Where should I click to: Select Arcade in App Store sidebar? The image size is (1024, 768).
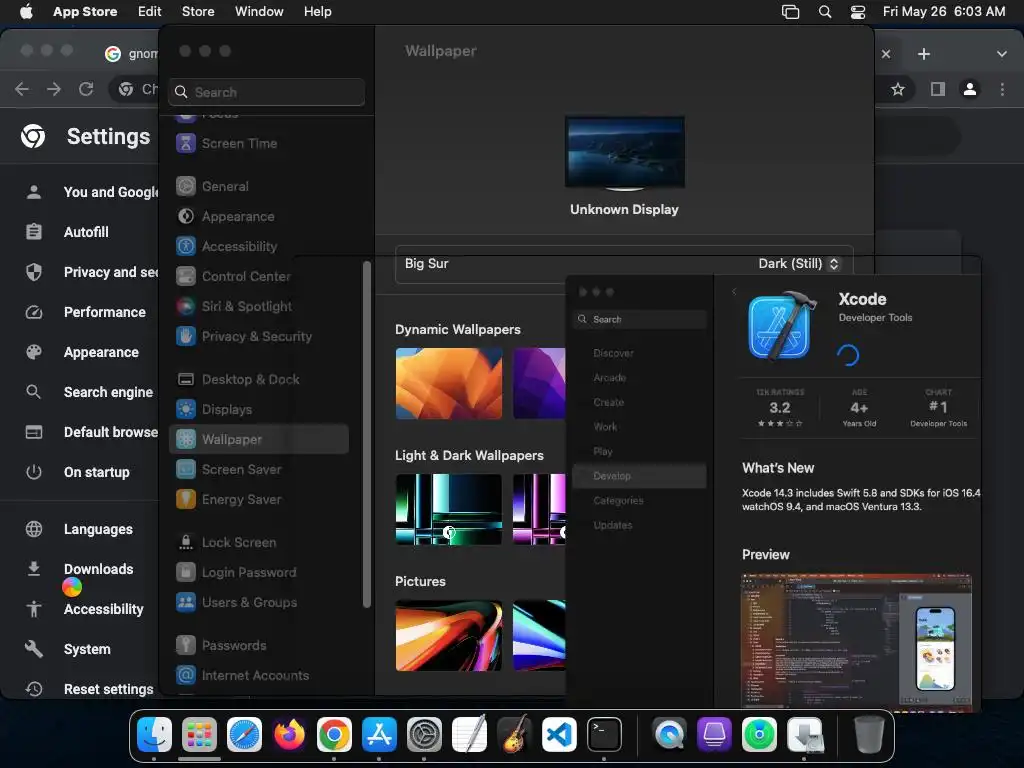(x=639, y=378)
